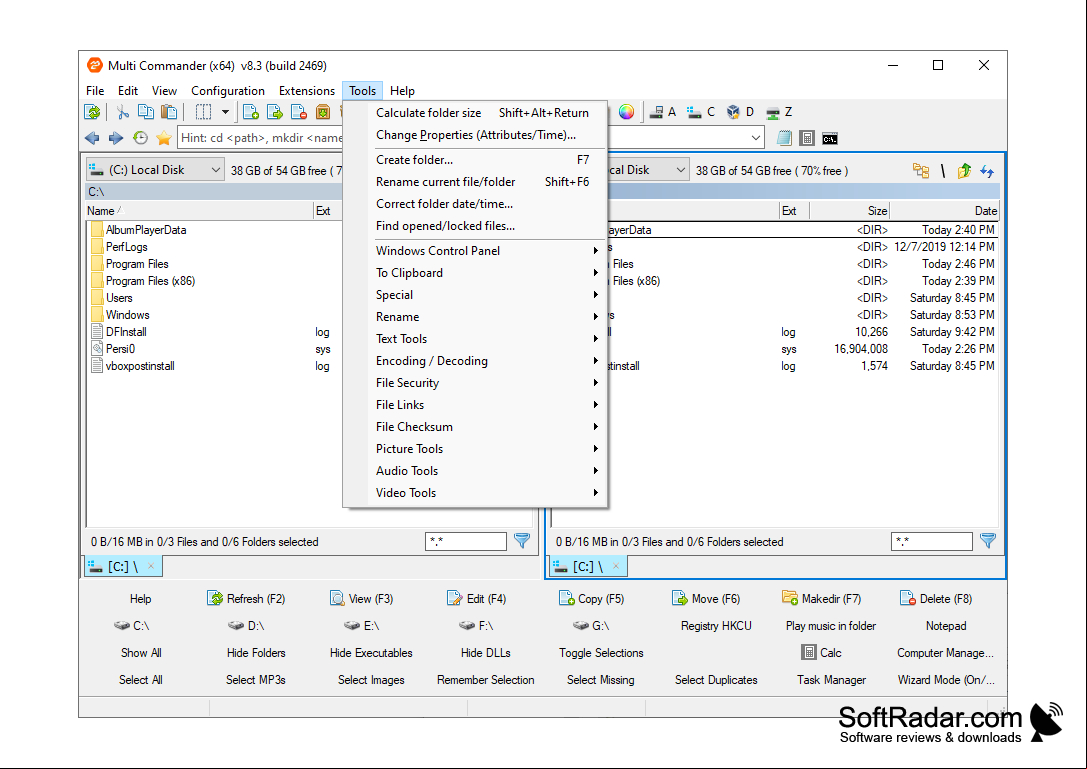
Task: Click the folder tree icon in right panel
Action: [x=921, y=171]
